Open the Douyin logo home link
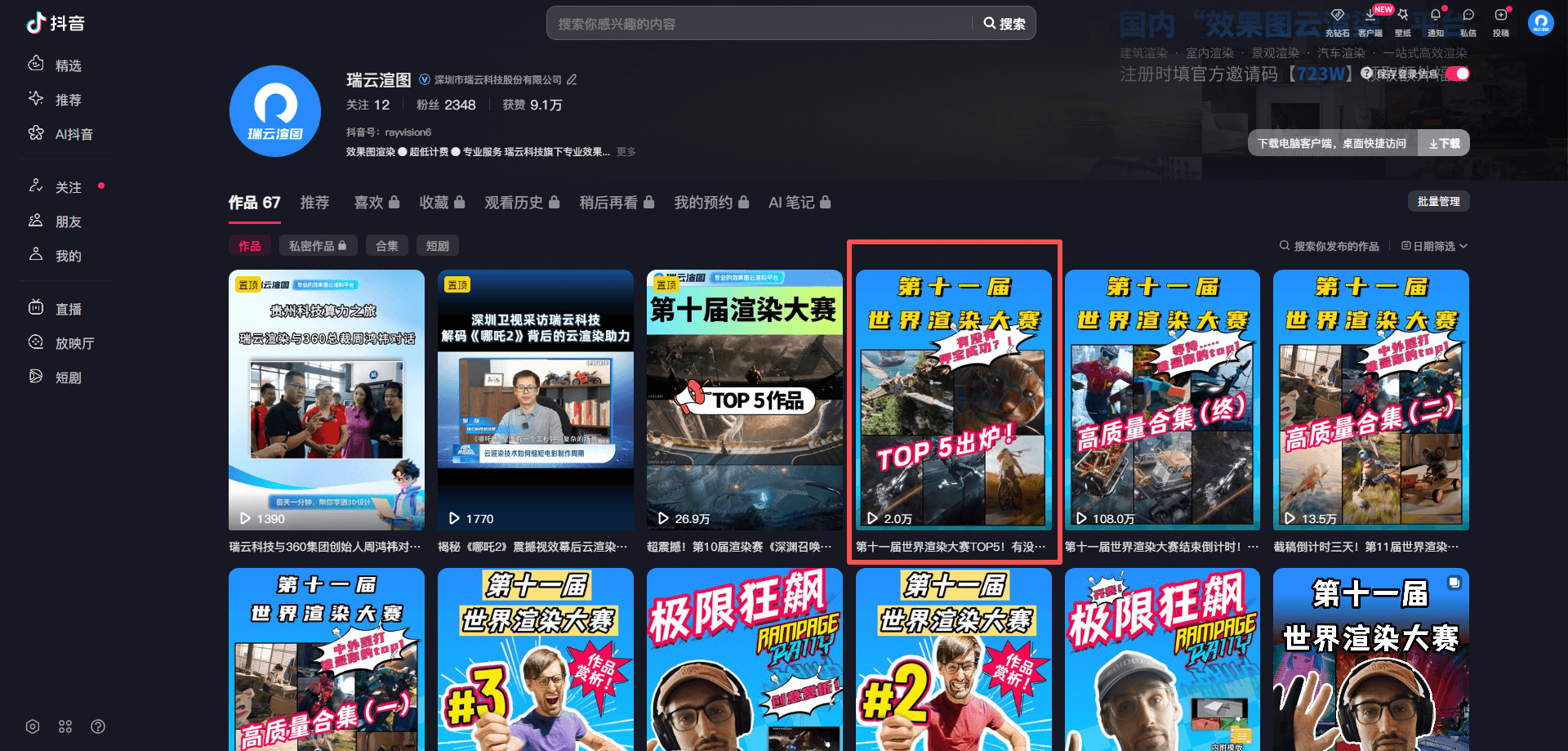 (x=56, y=23)
